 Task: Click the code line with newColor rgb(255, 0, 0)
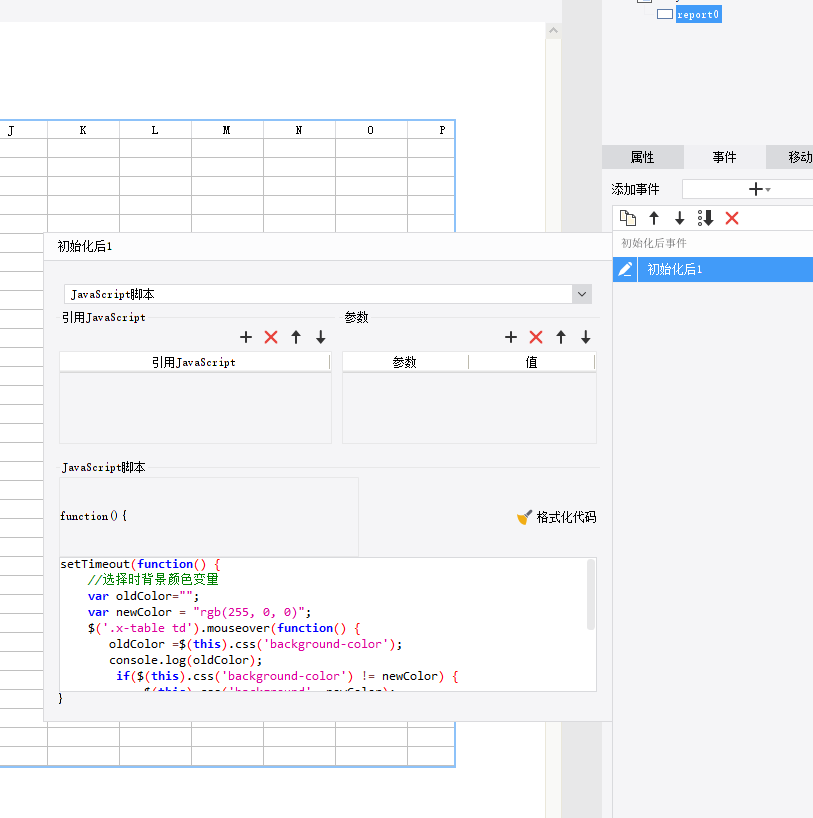pos(199,612)
